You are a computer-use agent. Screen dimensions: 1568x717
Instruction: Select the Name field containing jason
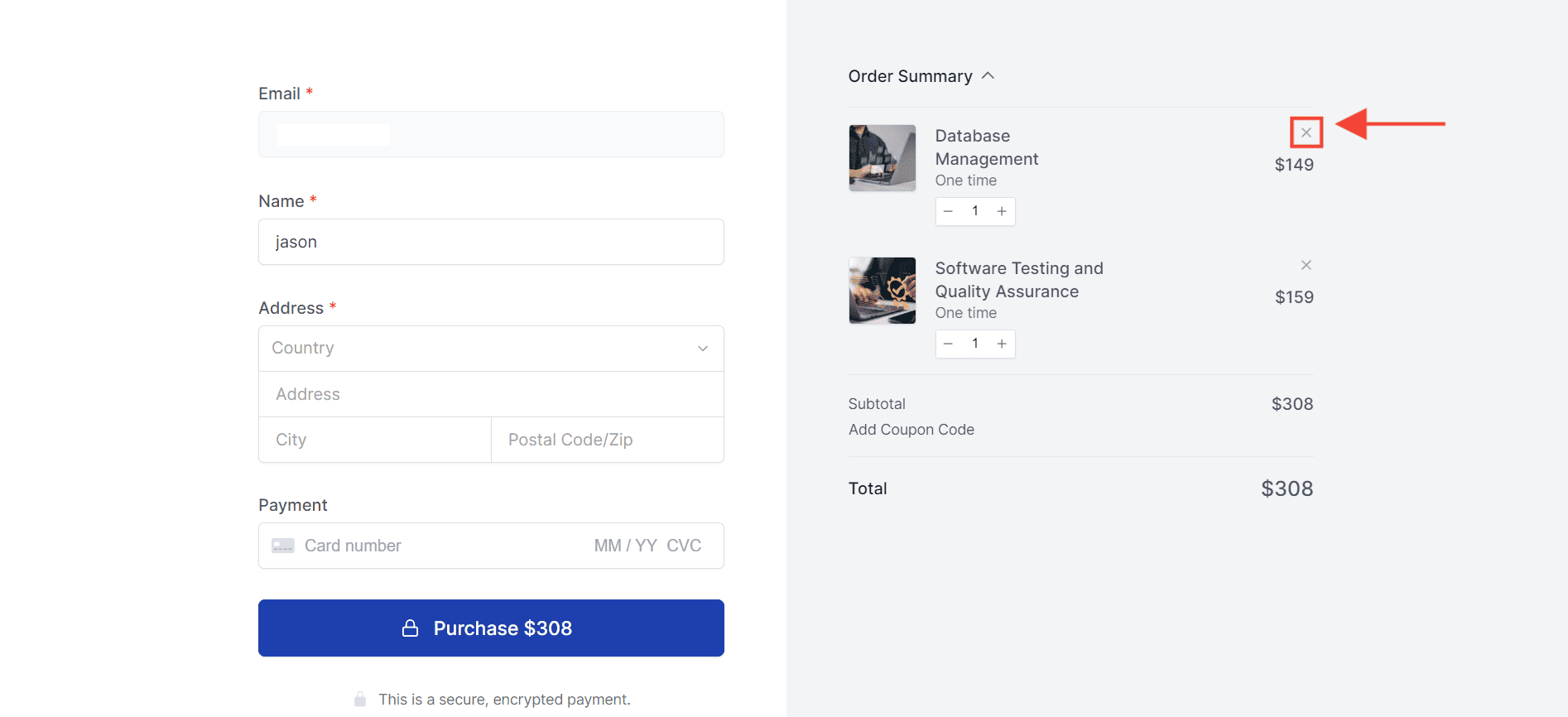[491, 242]
